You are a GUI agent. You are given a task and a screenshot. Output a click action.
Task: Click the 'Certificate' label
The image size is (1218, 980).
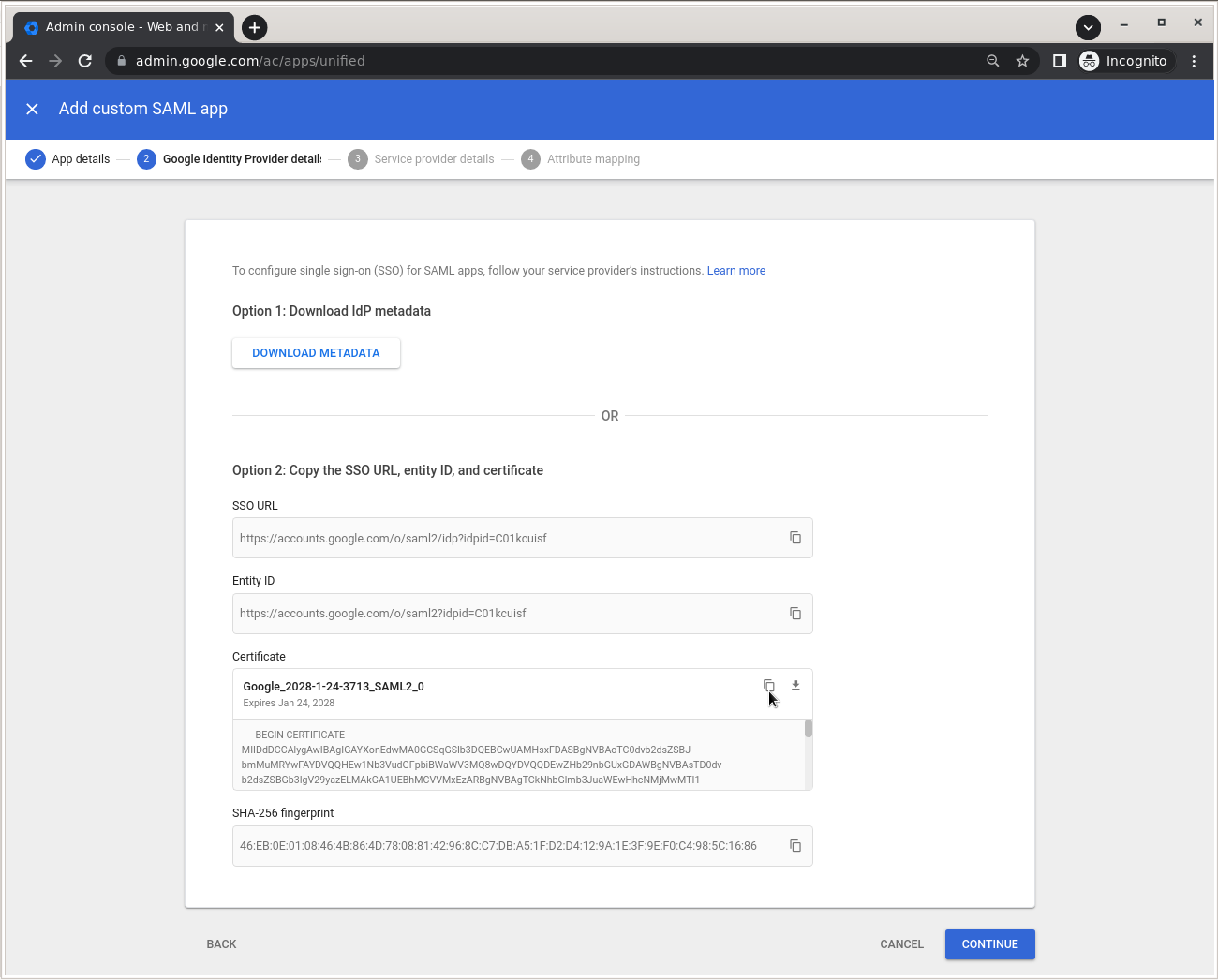(x=259, y=657)
